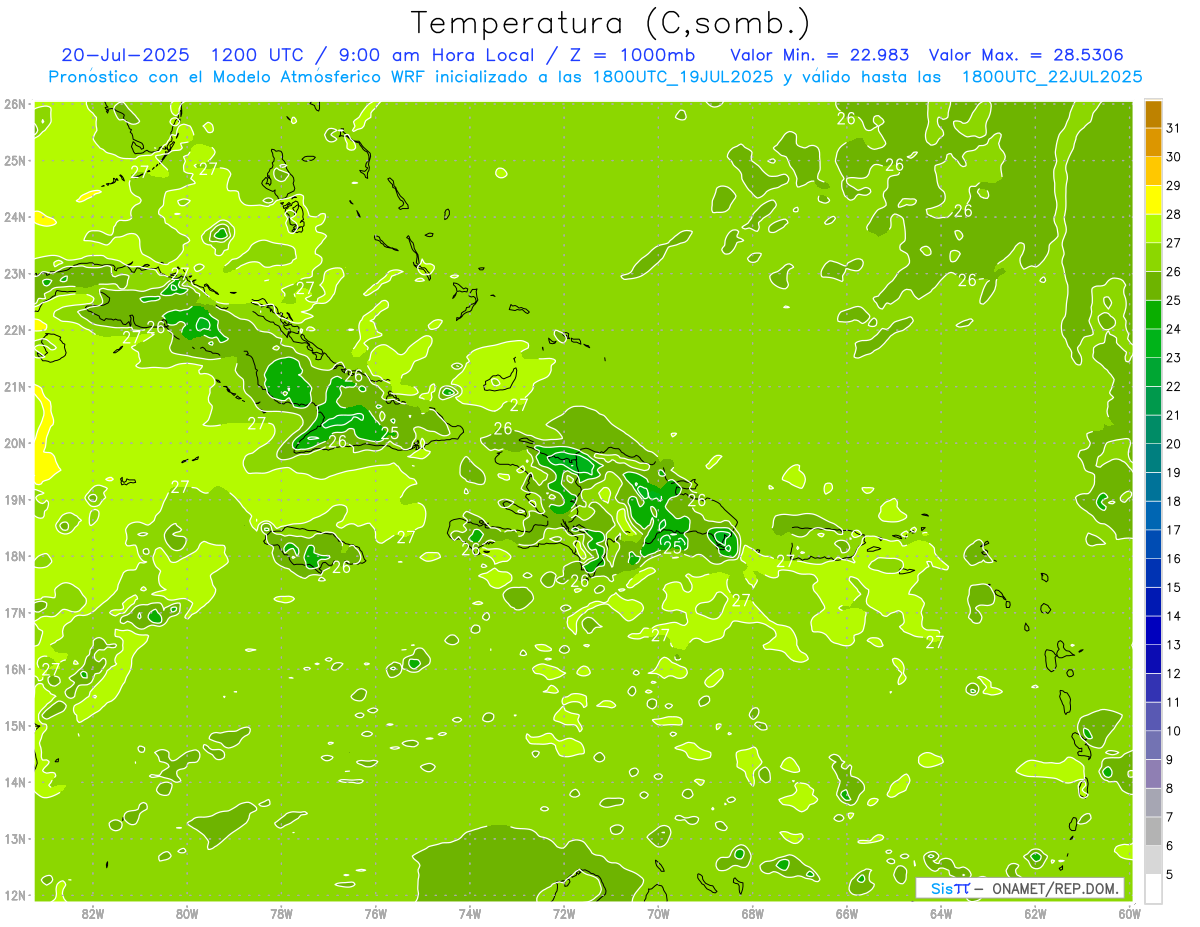Click the 66W longitude axis label

[x=847, y=914]
